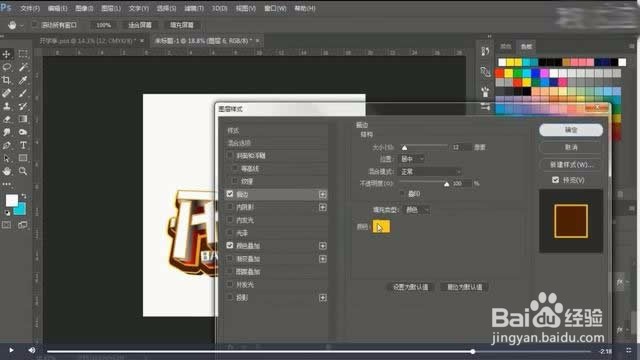Select the Sponge tool
The image size is (640, 360).
click(x=23, y=132)
